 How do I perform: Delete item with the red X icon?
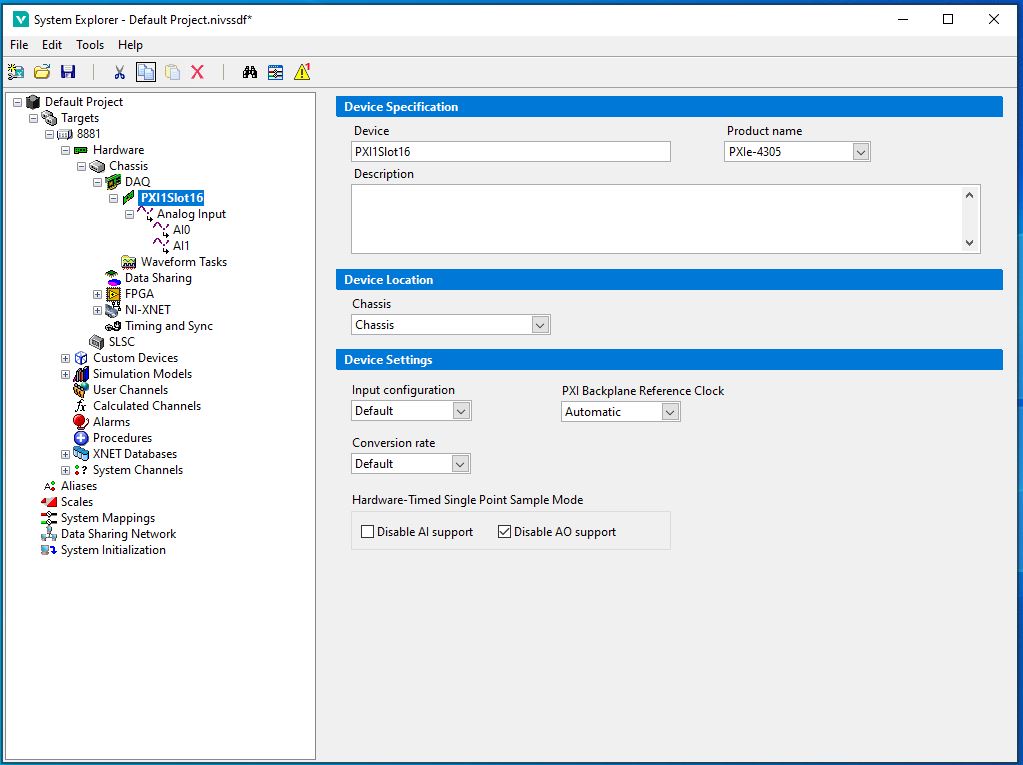[x=198, y=72]
